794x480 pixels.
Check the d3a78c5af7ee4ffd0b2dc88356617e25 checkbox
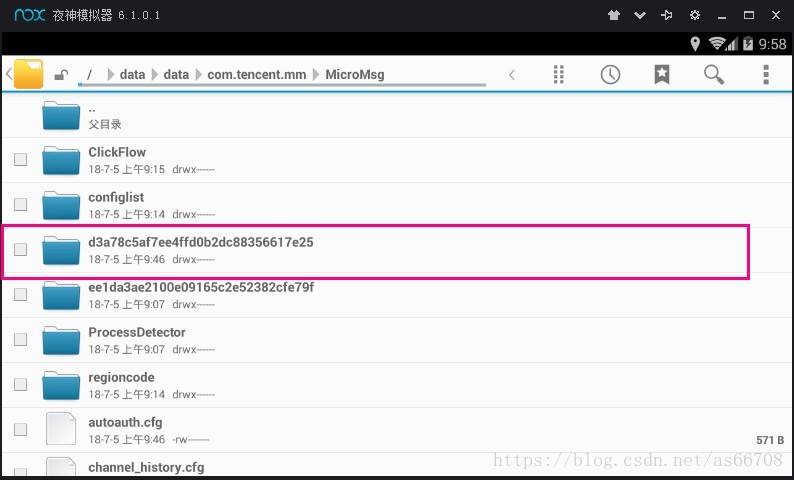20,249
